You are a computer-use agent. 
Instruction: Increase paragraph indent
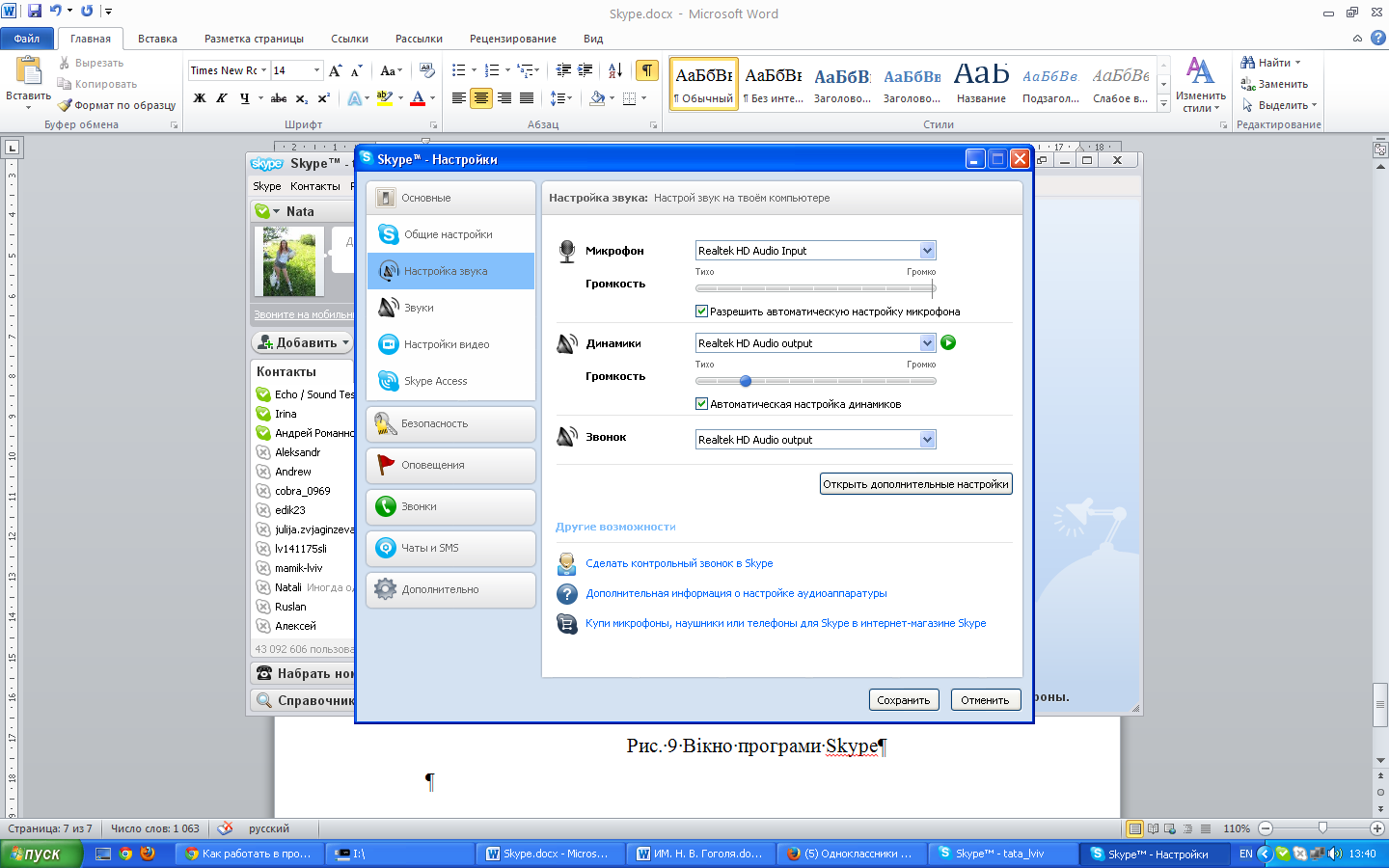pyautogui.click(x=586, y=70)
